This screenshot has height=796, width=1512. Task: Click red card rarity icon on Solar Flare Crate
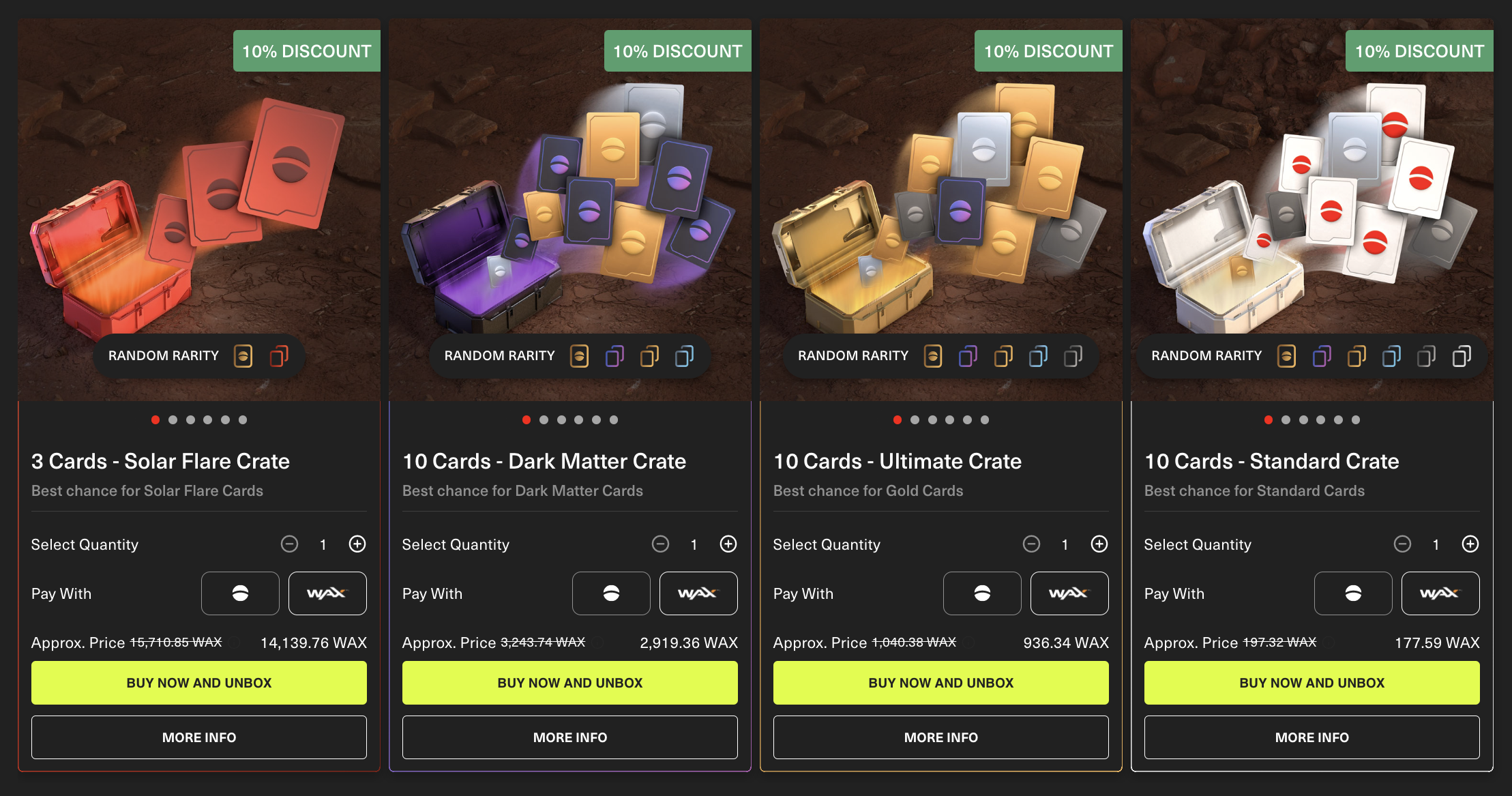point(279,356)
